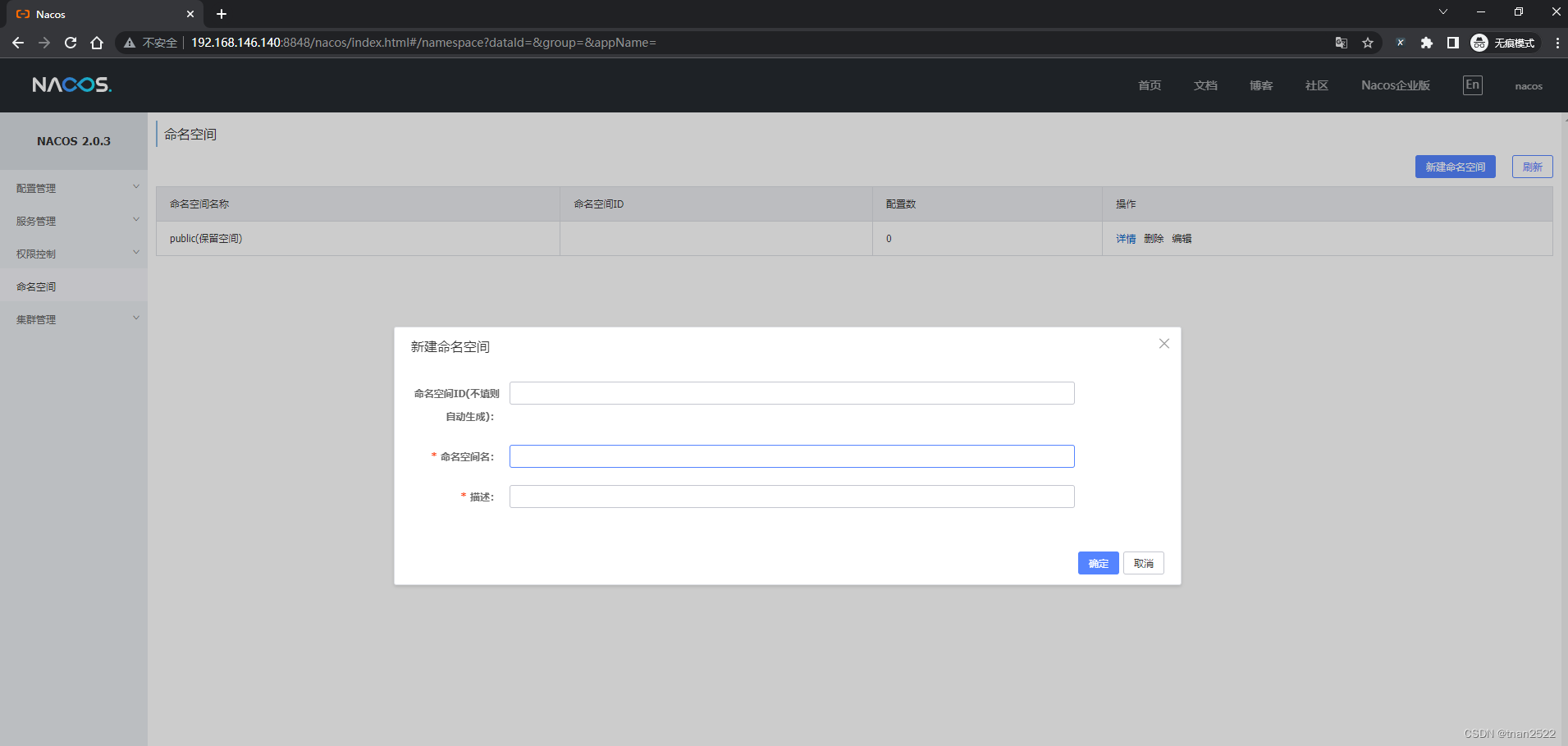Open 博客 in top navigation
The height and width of the screenshot is (746, 1568).
click(x=1261, y=85)
